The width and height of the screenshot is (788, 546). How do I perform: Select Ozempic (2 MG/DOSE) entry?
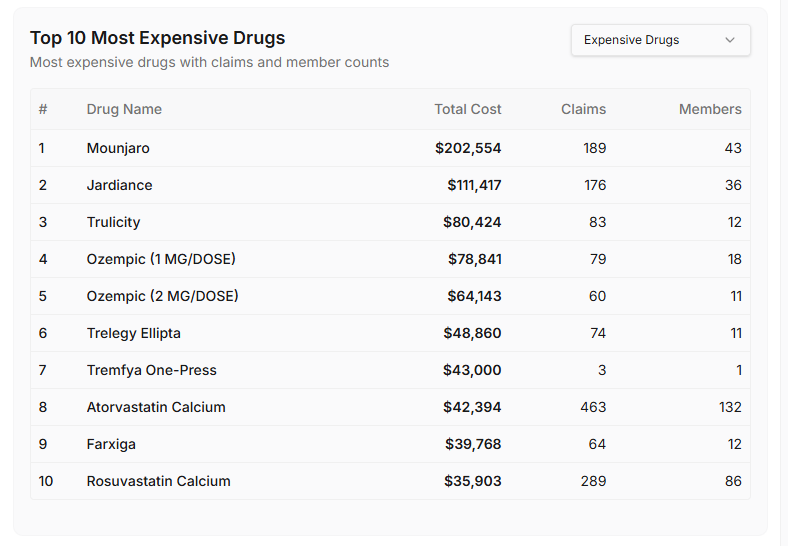[162, 296]
